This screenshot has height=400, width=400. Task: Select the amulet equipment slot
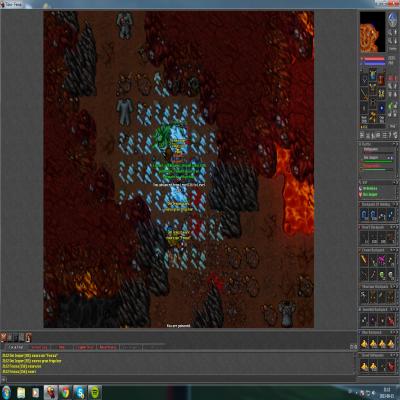[x=364, y=80]
